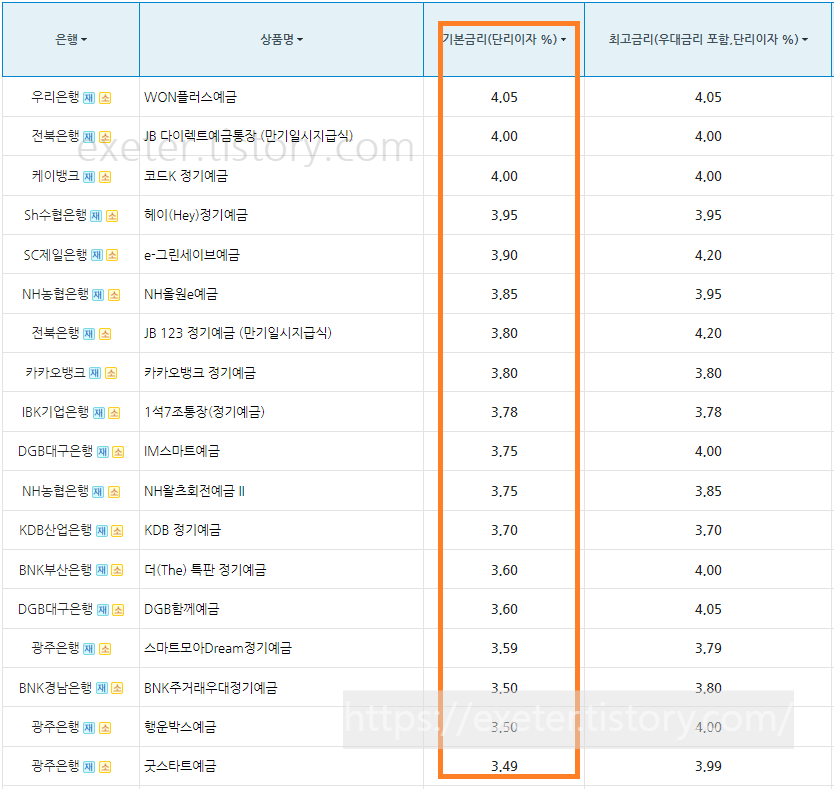
Task: Select the 카카오뱅크 정기예금 product name
Action: point(199,372)
